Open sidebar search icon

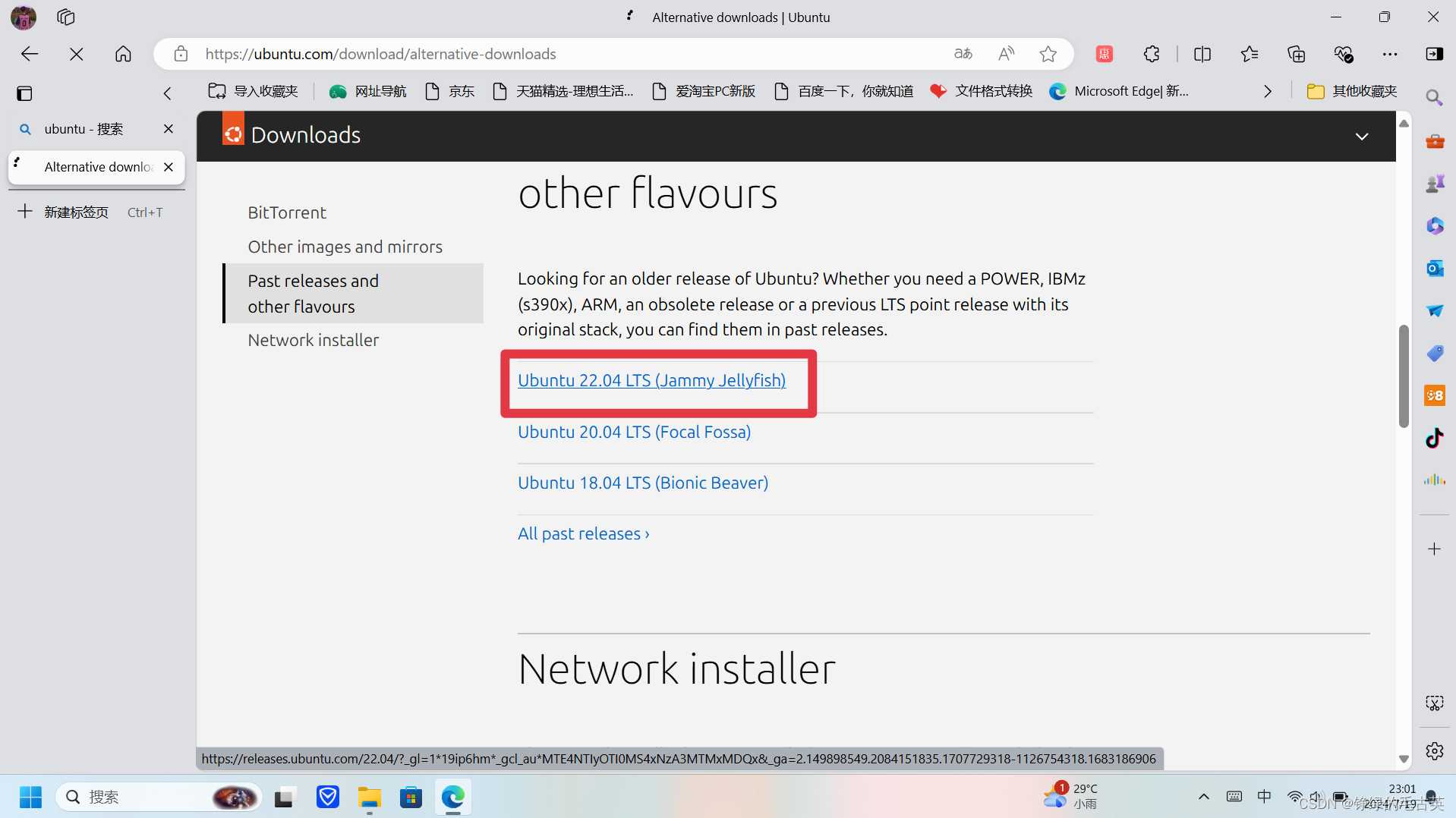click(x=1434, y=98)
